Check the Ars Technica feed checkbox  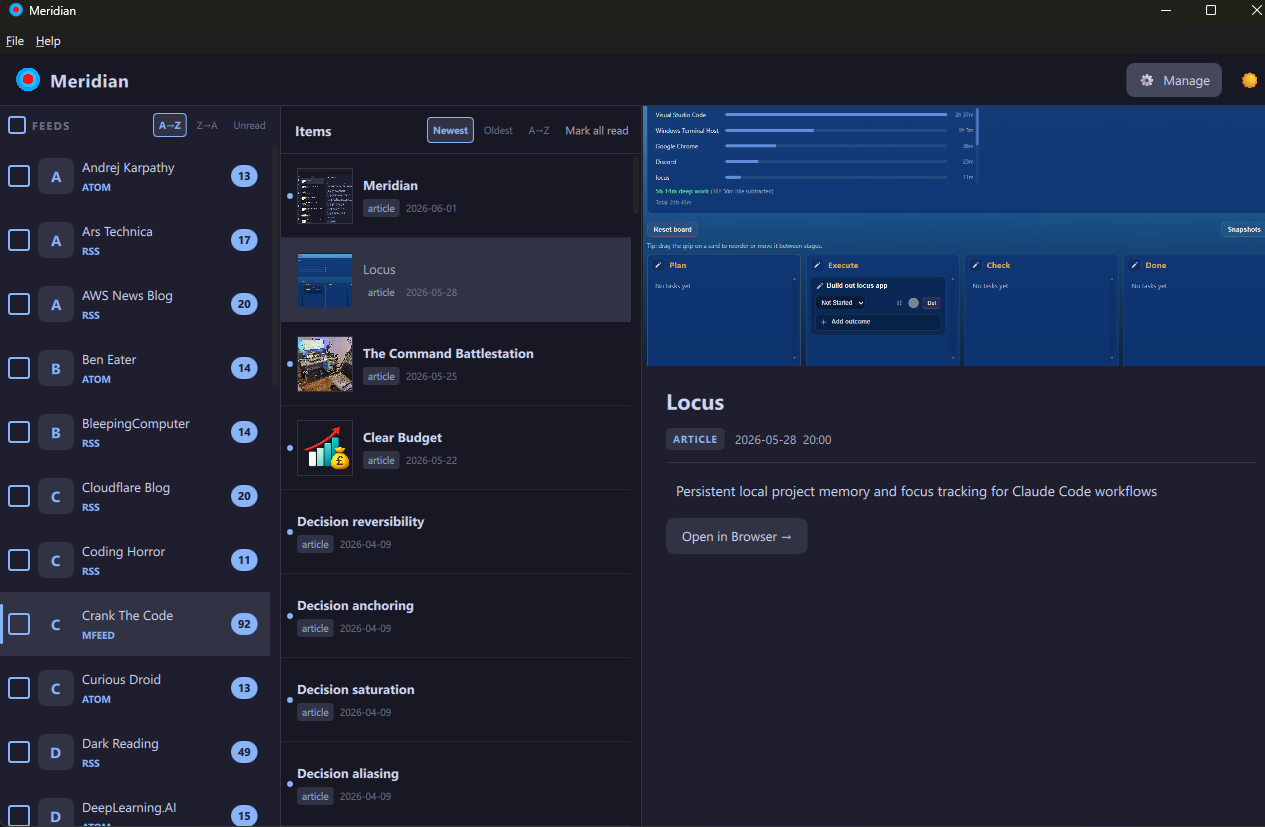19,240
